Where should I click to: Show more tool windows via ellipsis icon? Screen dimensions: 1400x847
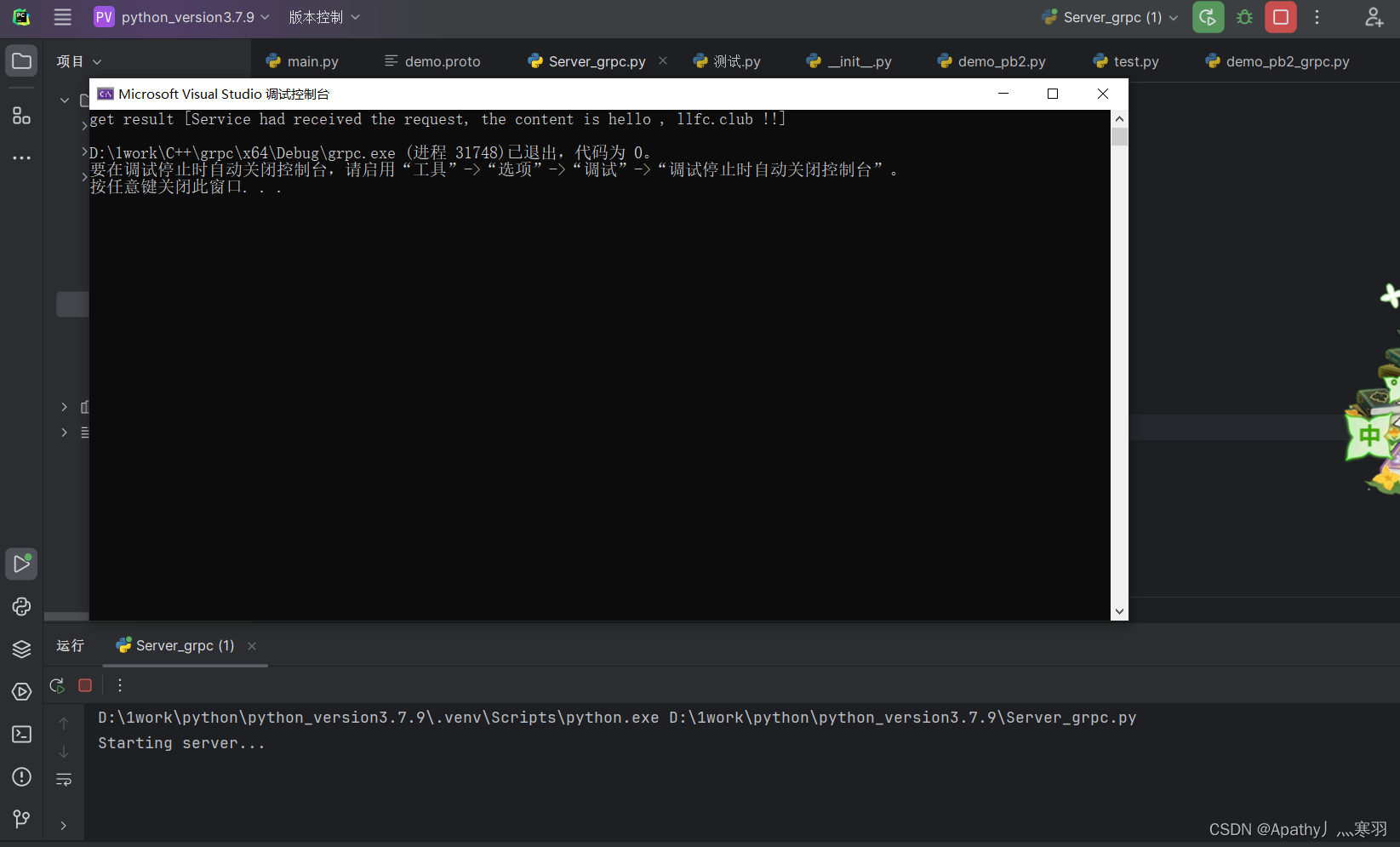21,157
